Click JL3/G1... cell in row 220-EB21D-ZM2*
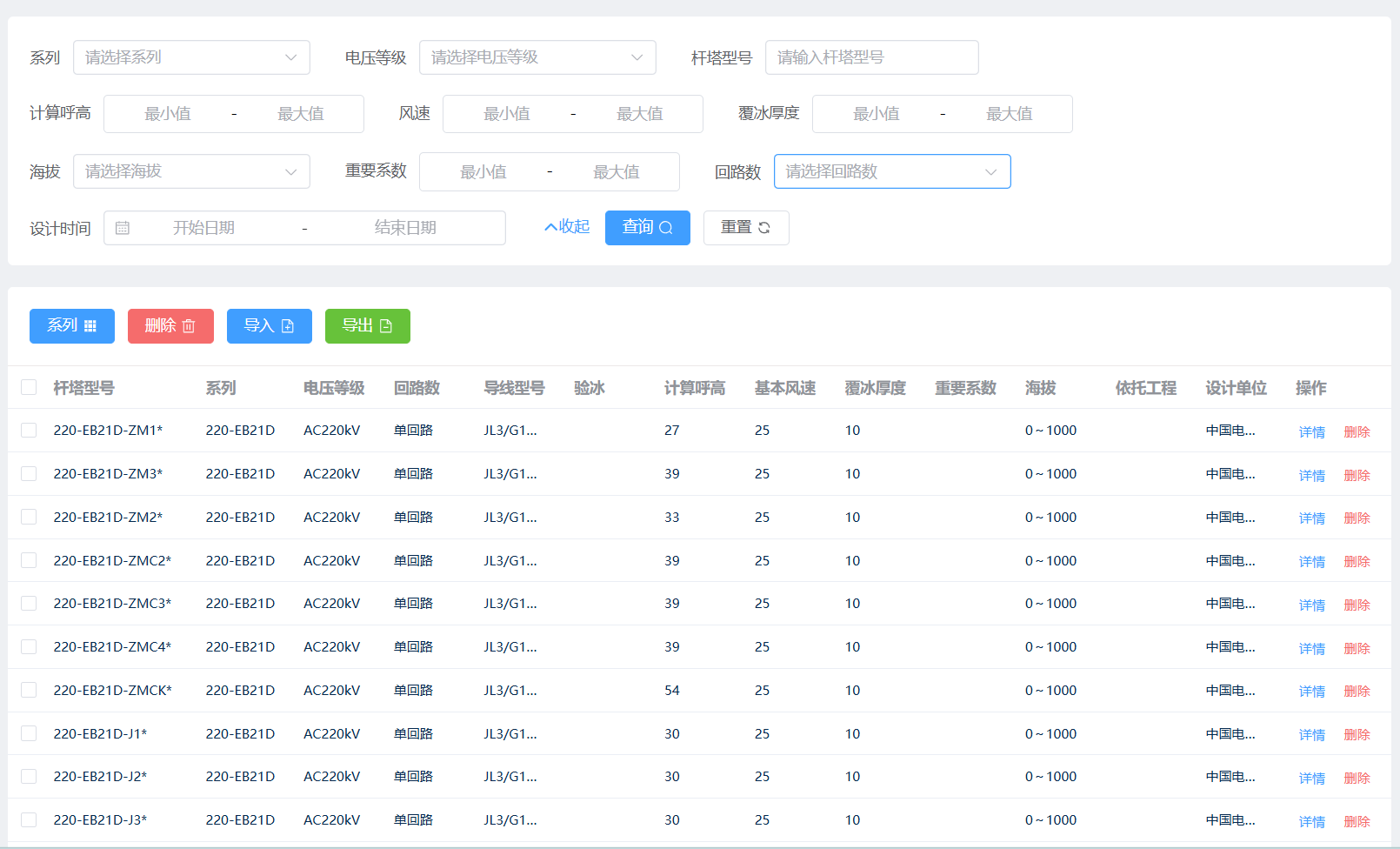Viewport: 1400px width, 849px height. 510,518
